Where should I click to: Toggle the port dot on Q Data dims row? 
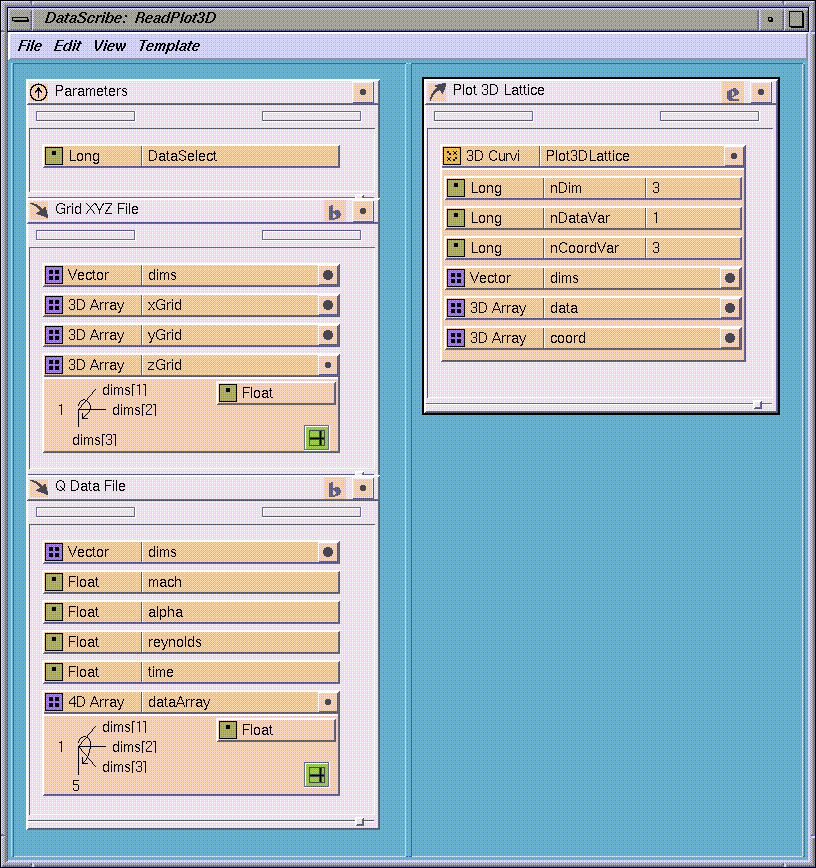tap(327, 552)
